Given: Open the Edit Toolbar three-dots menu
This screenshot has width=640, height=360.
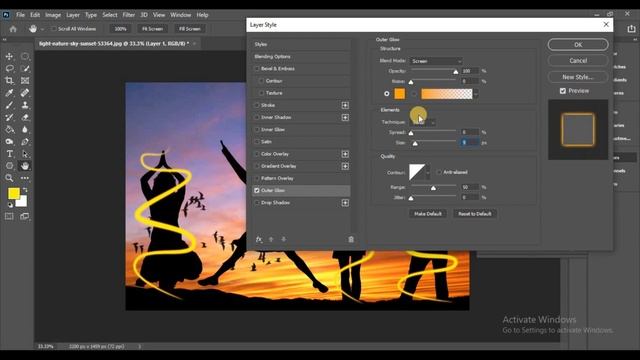Looking at the screenshot, I should click(x=25, y=178).
